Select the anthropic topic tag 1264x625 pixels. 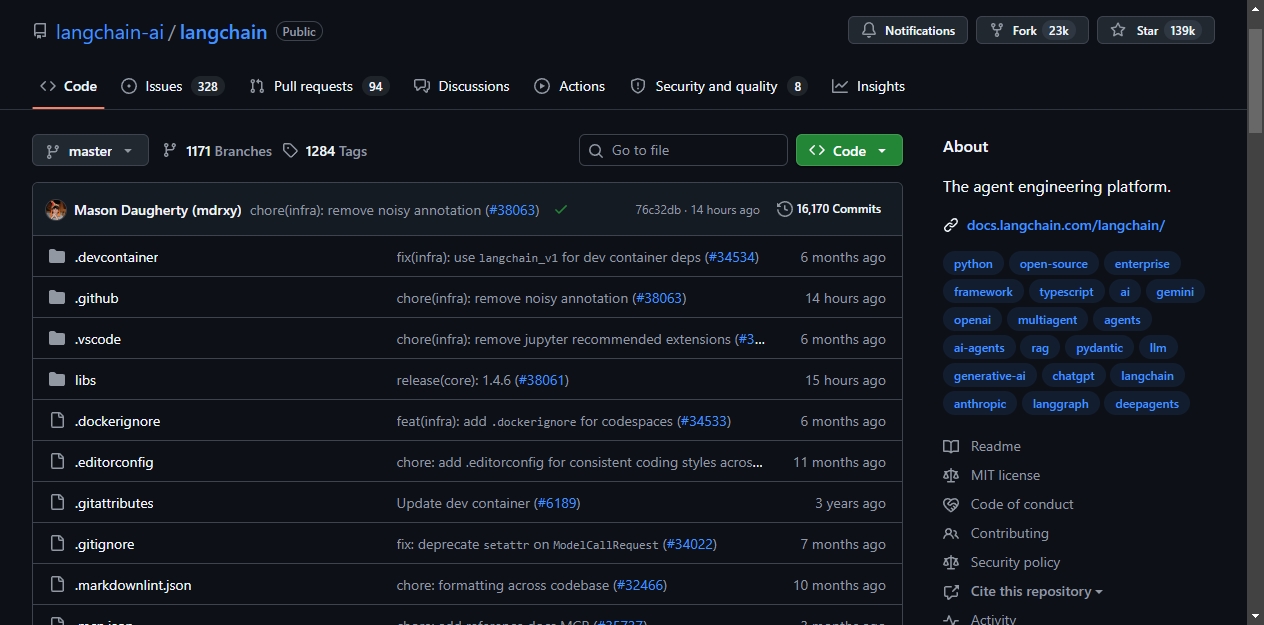click(x=980, y=404)
